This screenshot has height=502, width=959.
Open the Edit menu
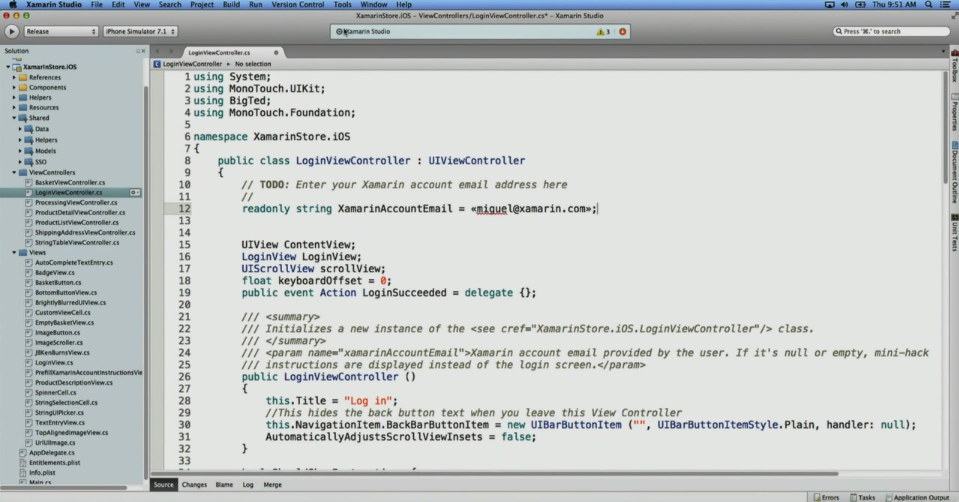point(118,4)
